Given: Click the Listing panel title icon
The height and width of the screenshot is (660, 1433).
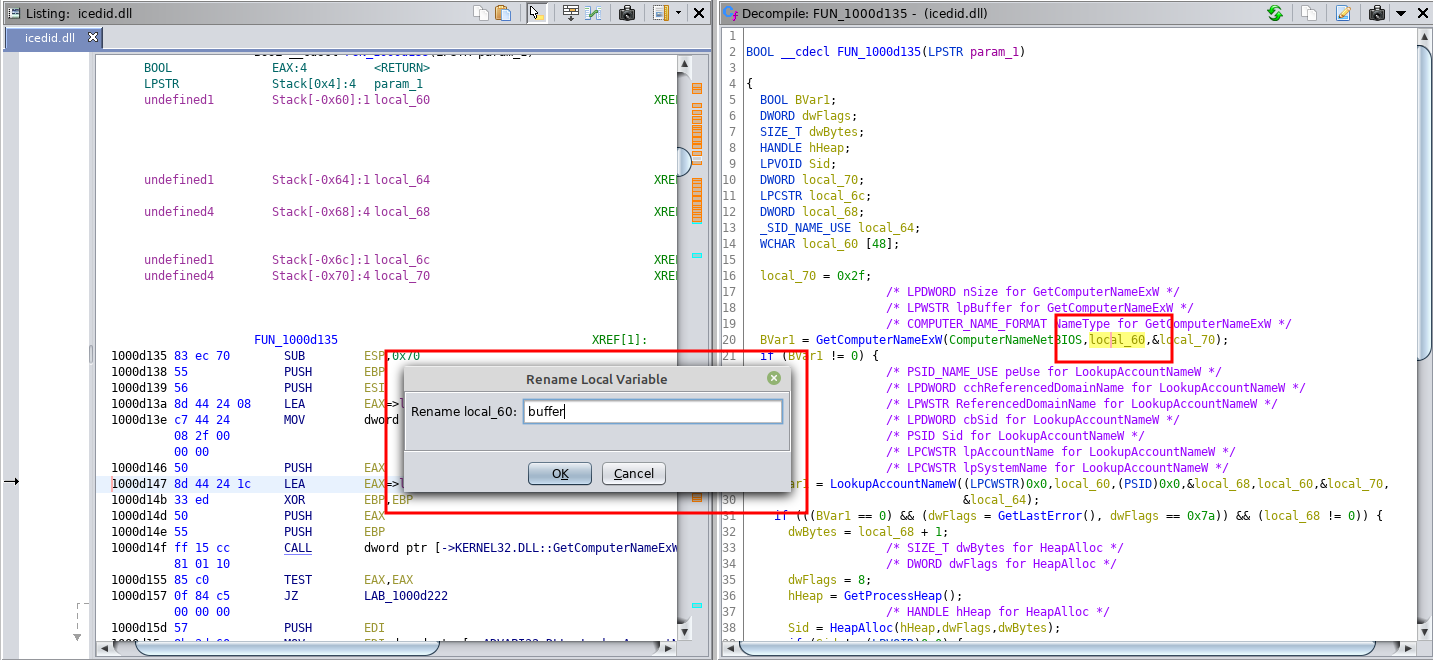Looking at the screenshot, I should click(12, 13).
